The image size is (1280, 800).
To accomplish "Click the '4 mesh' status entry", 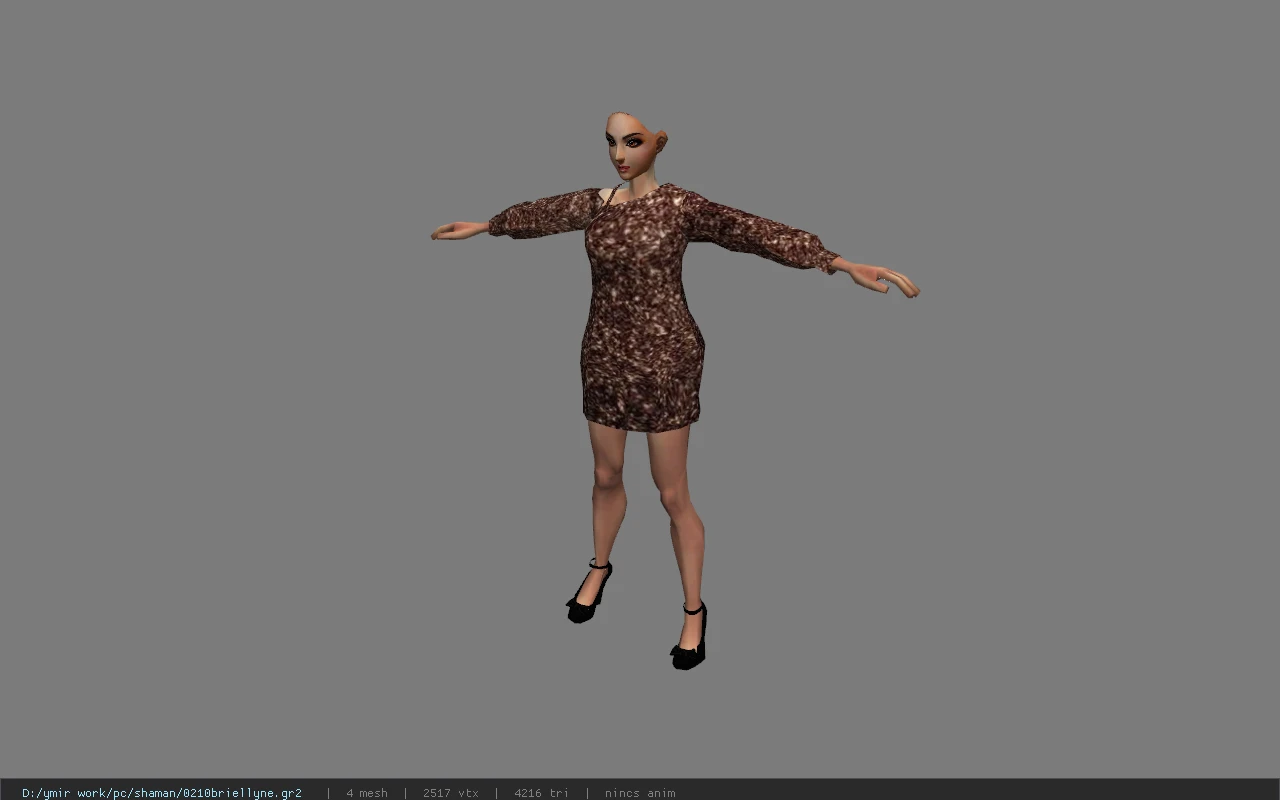I will click(x=367, y=793).
